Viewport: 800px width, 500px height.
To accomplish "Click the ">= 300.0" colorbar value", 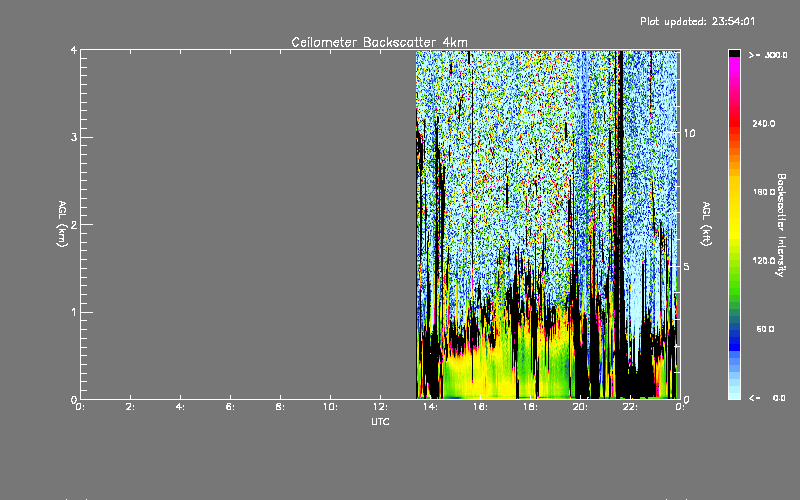I will pos(768,55).
